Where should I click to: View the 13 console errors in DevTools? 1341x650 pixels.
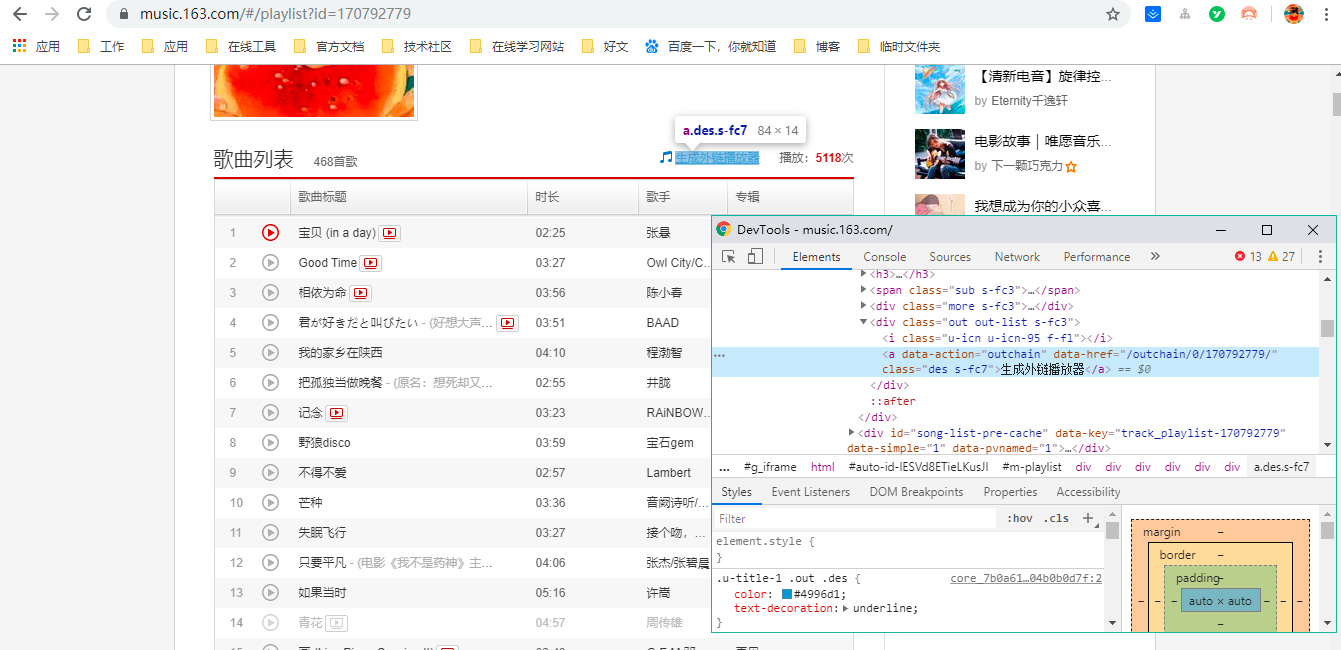1246,257
